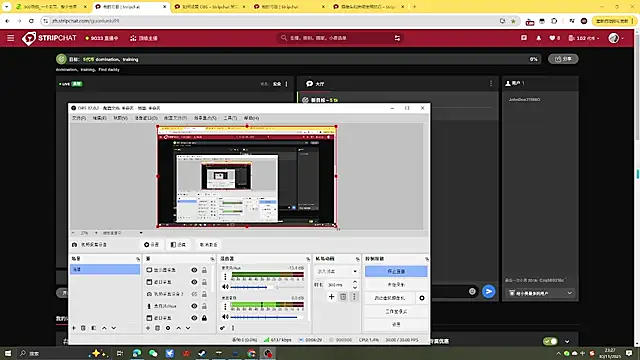Viewport: 640px width, 360px height.
Task: Expand the 给小费最多的用户 dropdown
Action: [x=540, y=293]
